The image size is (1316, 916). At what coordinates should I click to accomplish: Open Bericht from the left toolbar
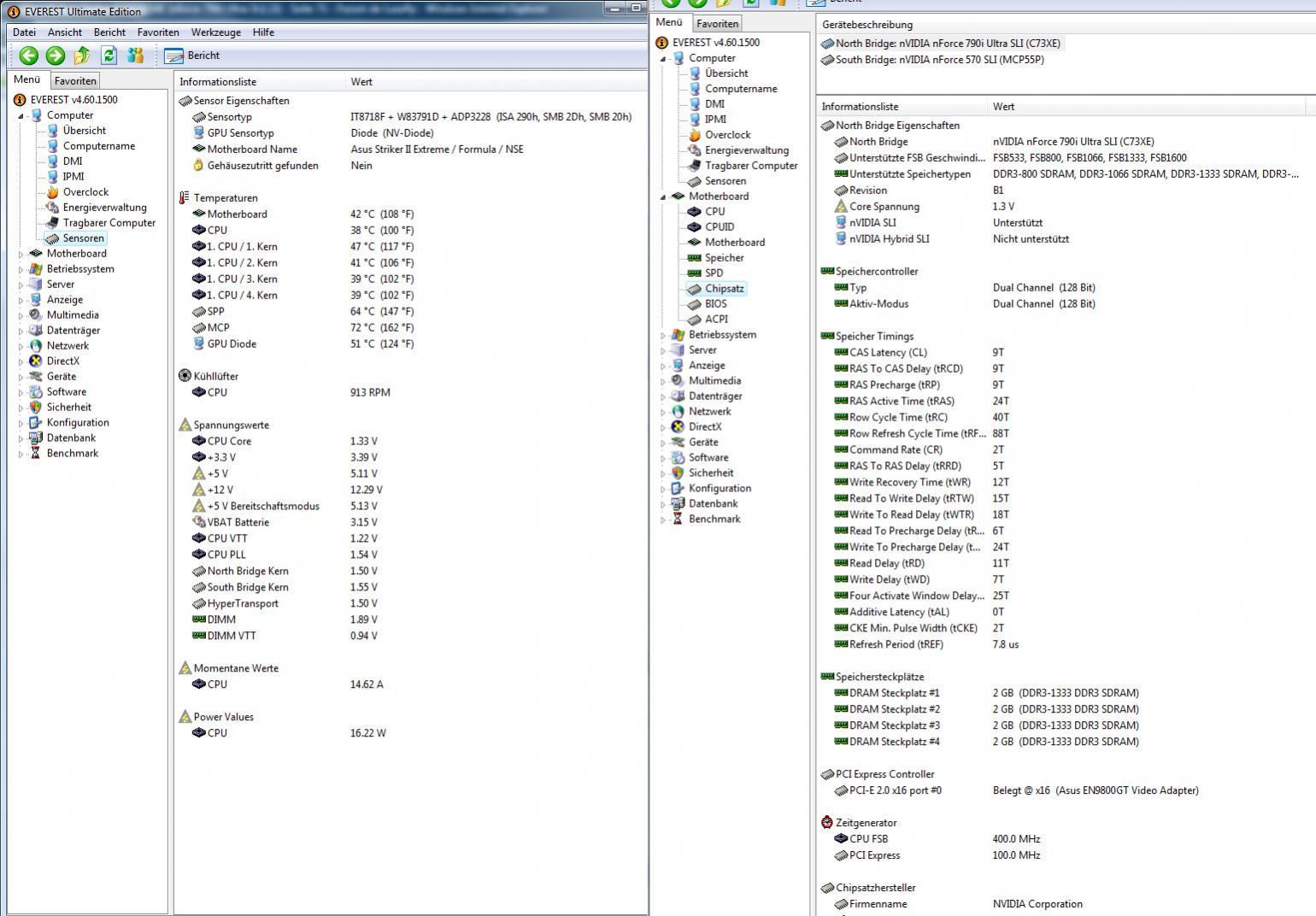192,56
